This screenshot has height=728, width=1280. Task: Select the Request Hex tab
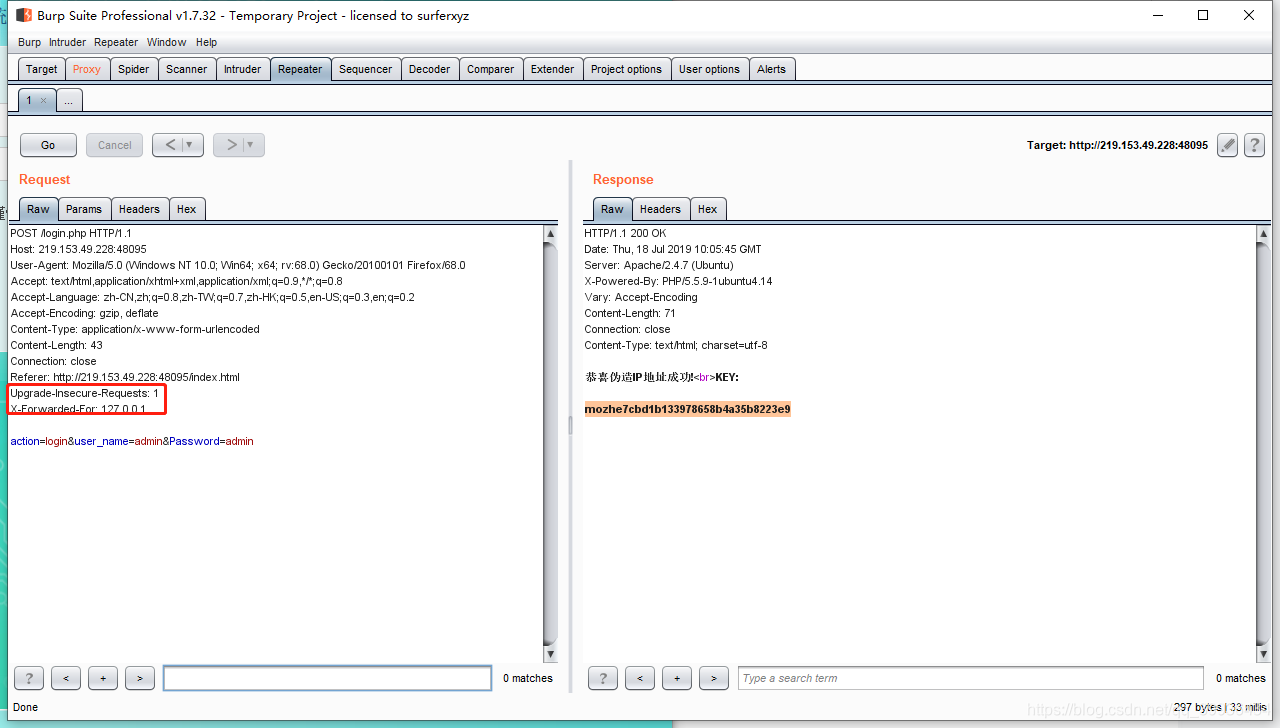coord(187,209)
